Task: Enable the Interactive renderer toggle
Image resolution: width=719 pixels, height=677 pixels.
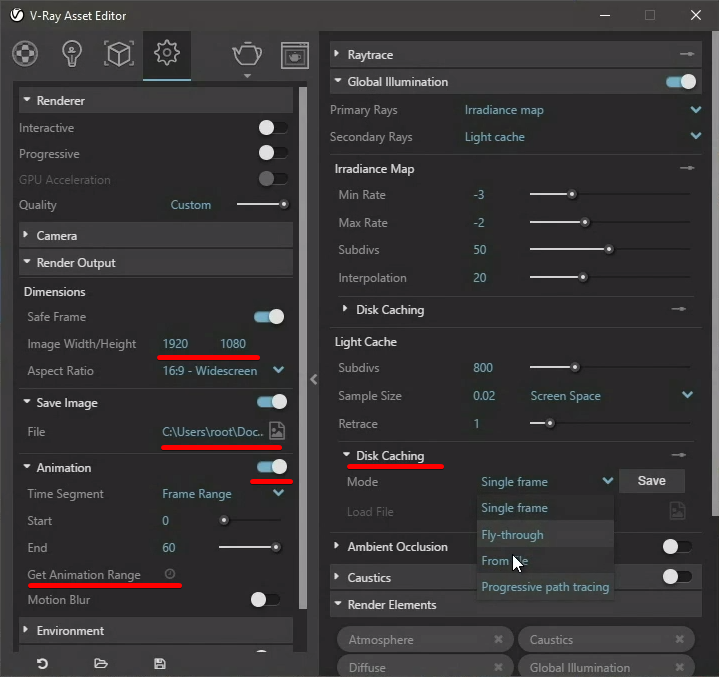Action: [272, 128]
